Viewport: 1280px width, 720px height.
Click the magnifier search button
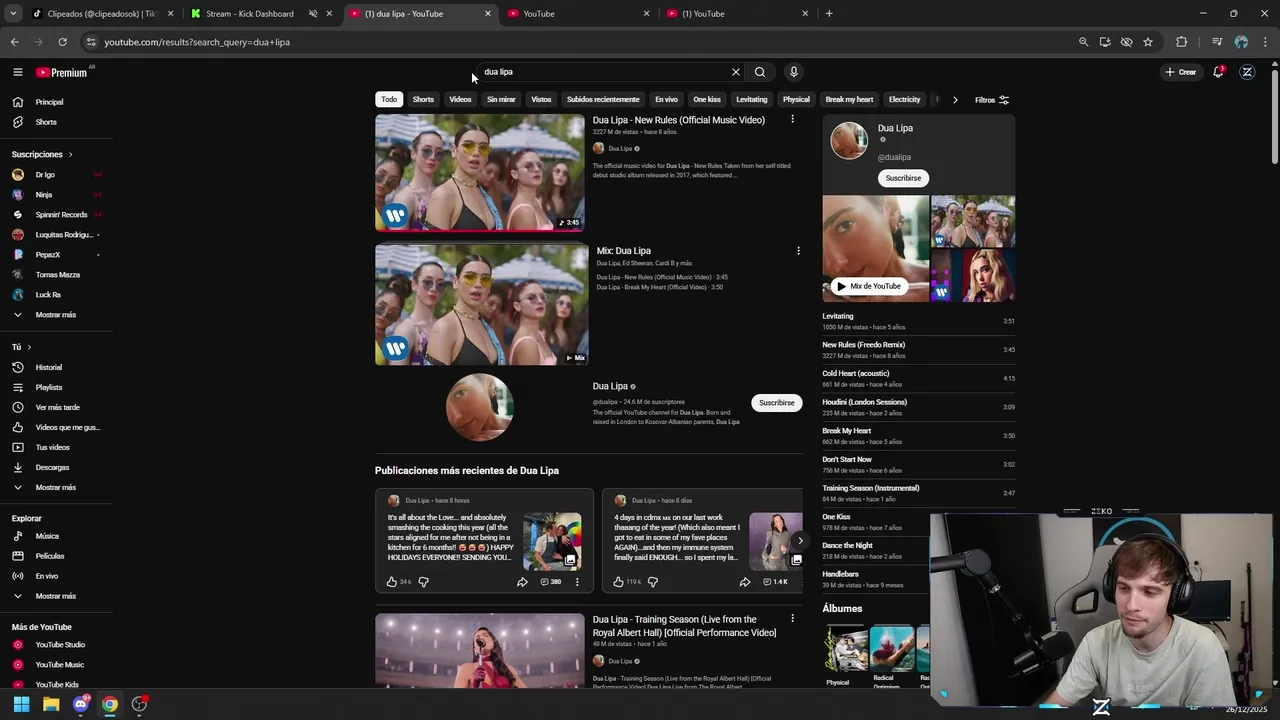(x=760, y=72)
